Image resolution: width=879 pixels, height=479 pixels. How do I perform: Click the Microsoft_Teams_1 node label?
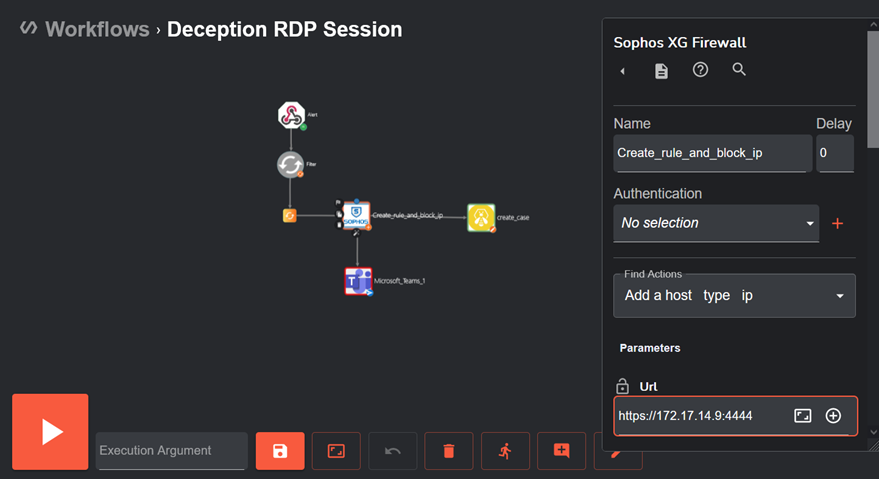pyautogui.click(x=399, y=281)
